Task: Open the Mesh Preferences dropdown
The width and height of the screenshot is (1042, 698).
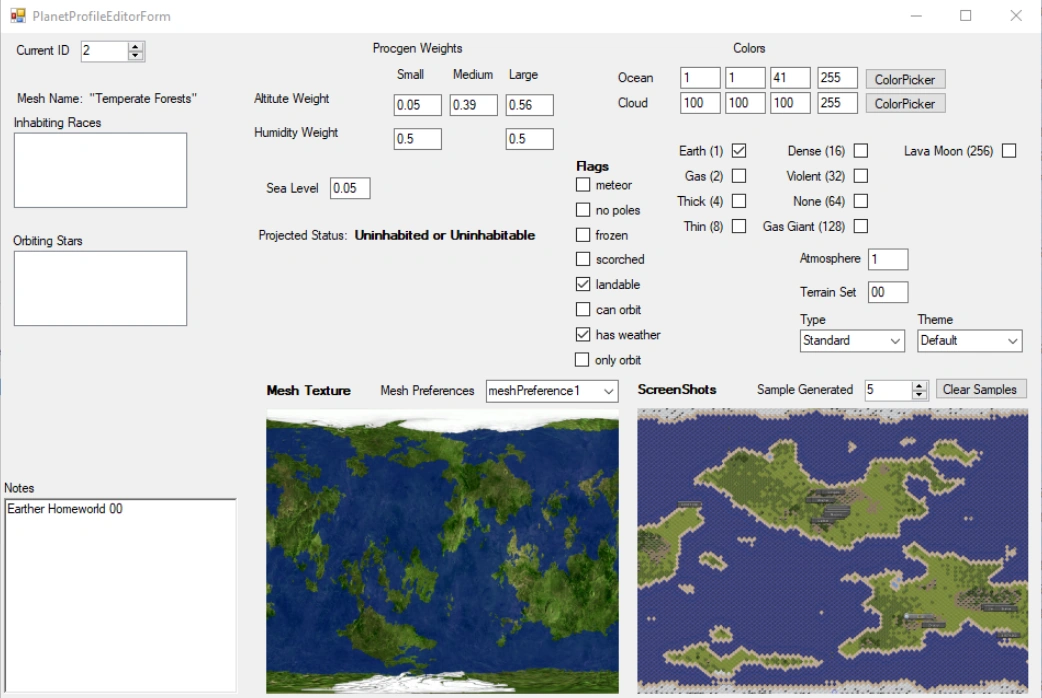Action: coord(608,392)
